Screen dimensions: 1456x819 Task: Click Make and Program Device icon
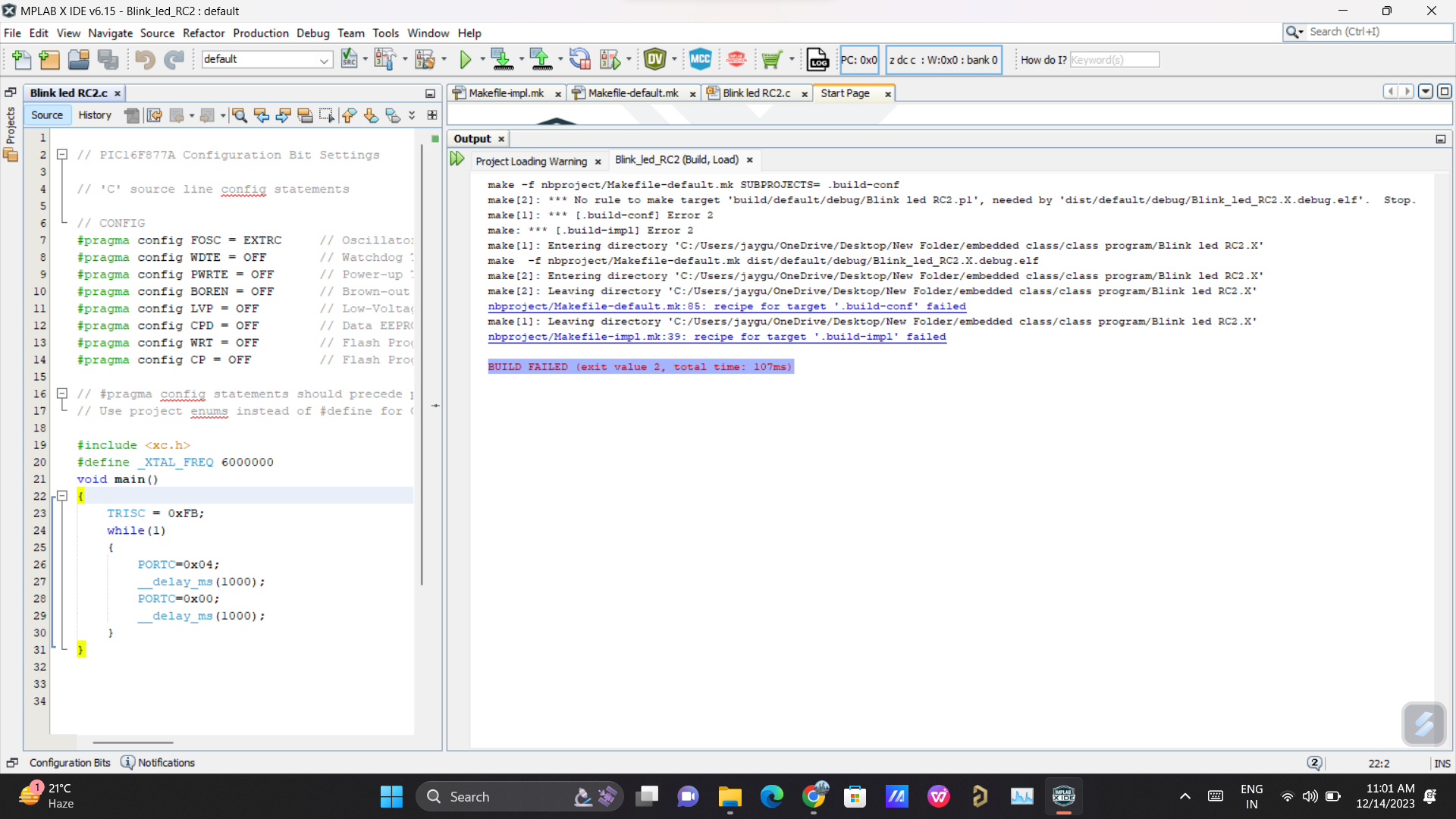pos(501,59)
